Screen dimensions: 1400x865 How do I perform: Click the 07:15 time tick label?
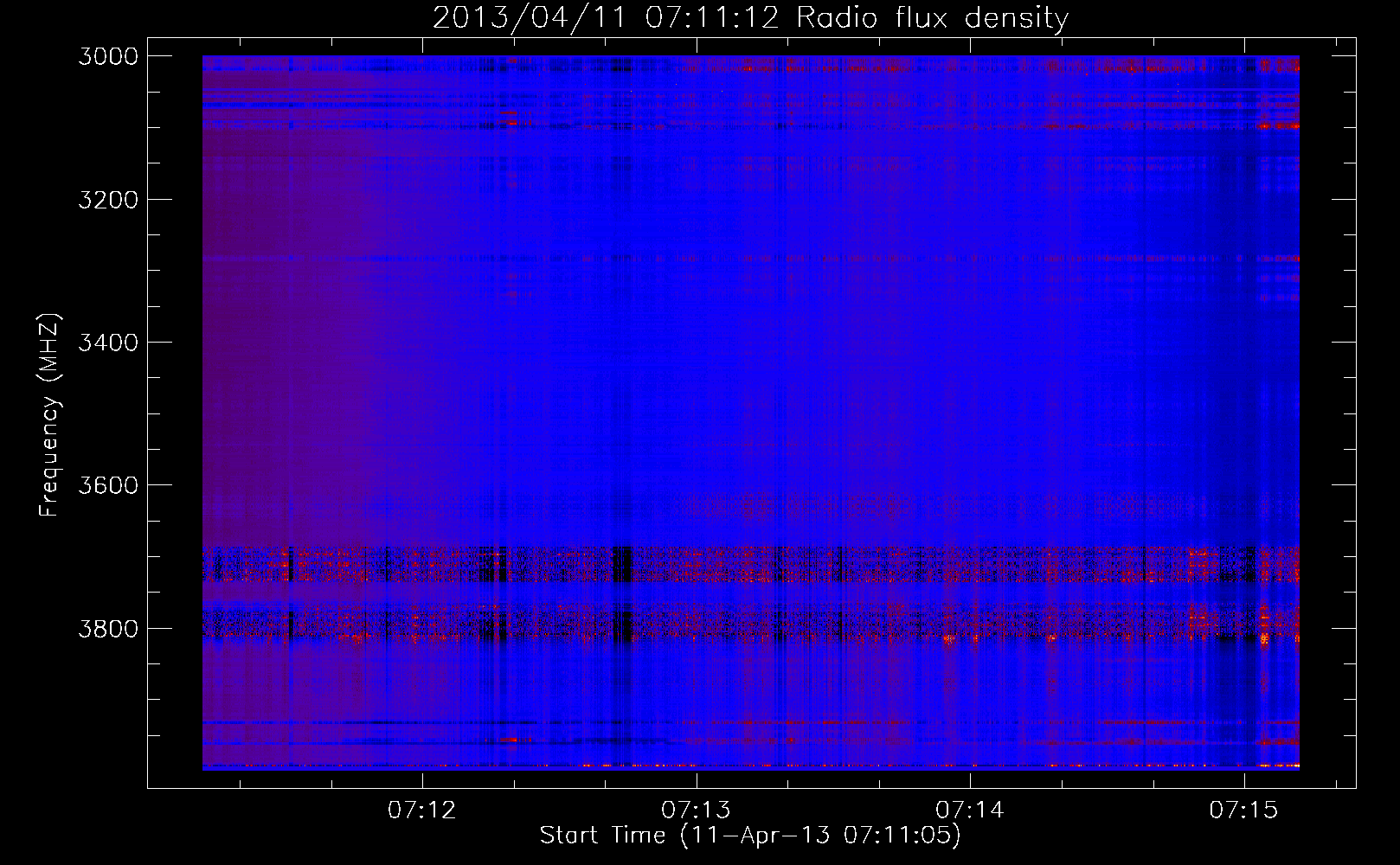pos(1243,811)
